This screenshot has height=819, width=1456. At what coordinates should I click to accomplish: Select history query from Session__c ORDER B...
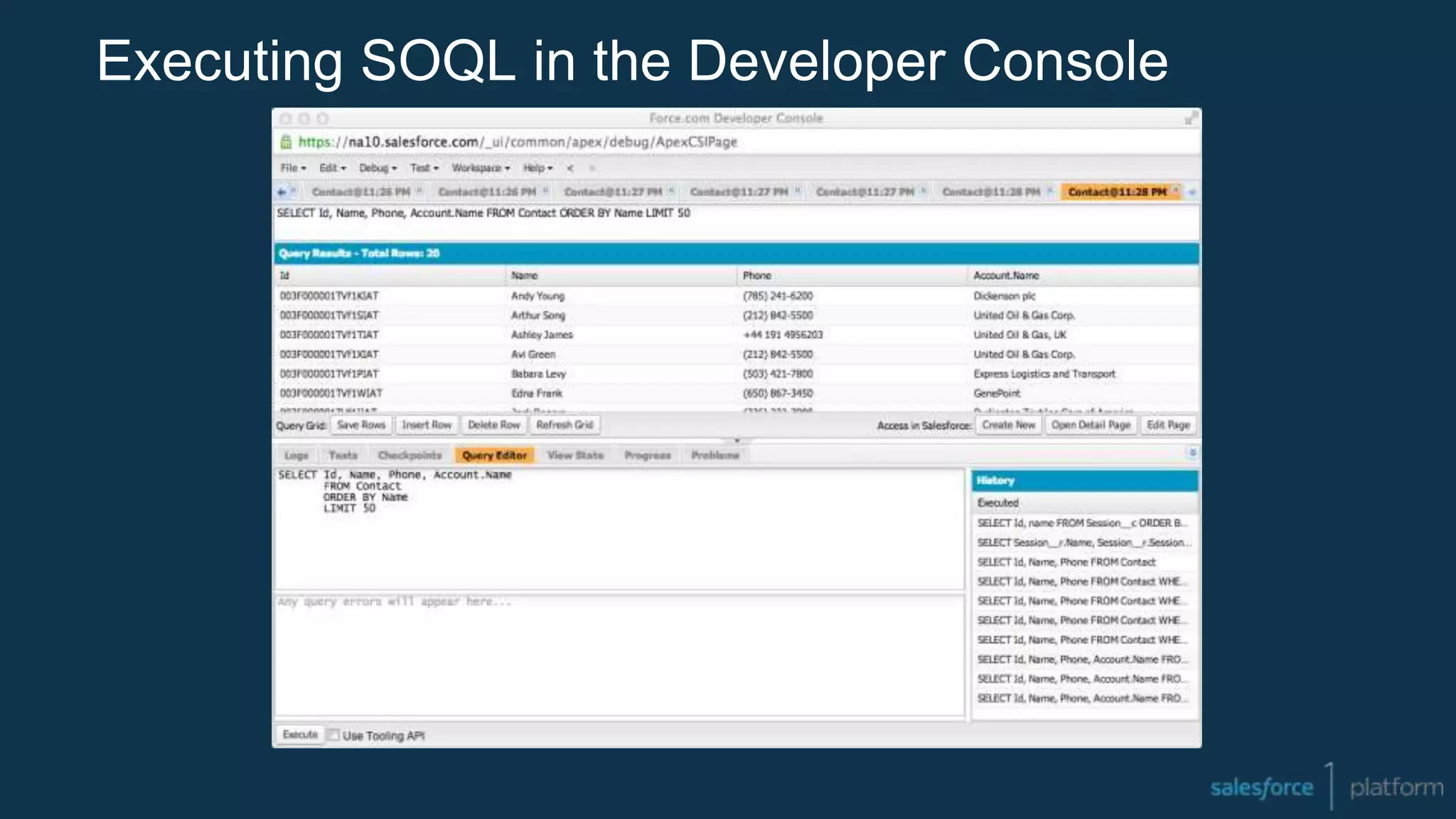tap(1083, 523)
